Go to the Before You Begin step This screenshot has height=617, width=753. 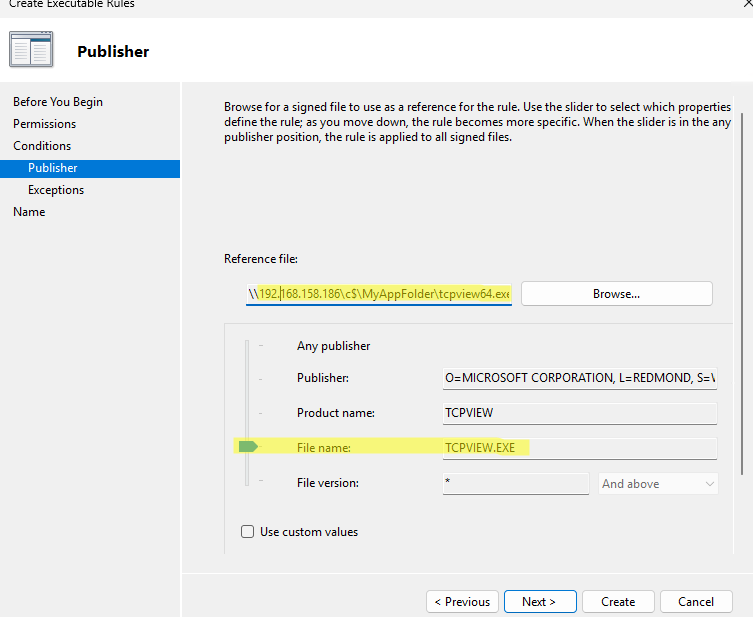coord(58,102)
